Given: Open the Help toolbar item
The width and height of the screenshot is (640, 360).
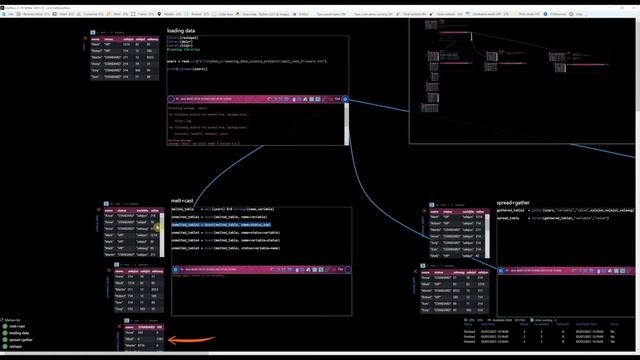Looking at the screenshot, I should [576, 14].
